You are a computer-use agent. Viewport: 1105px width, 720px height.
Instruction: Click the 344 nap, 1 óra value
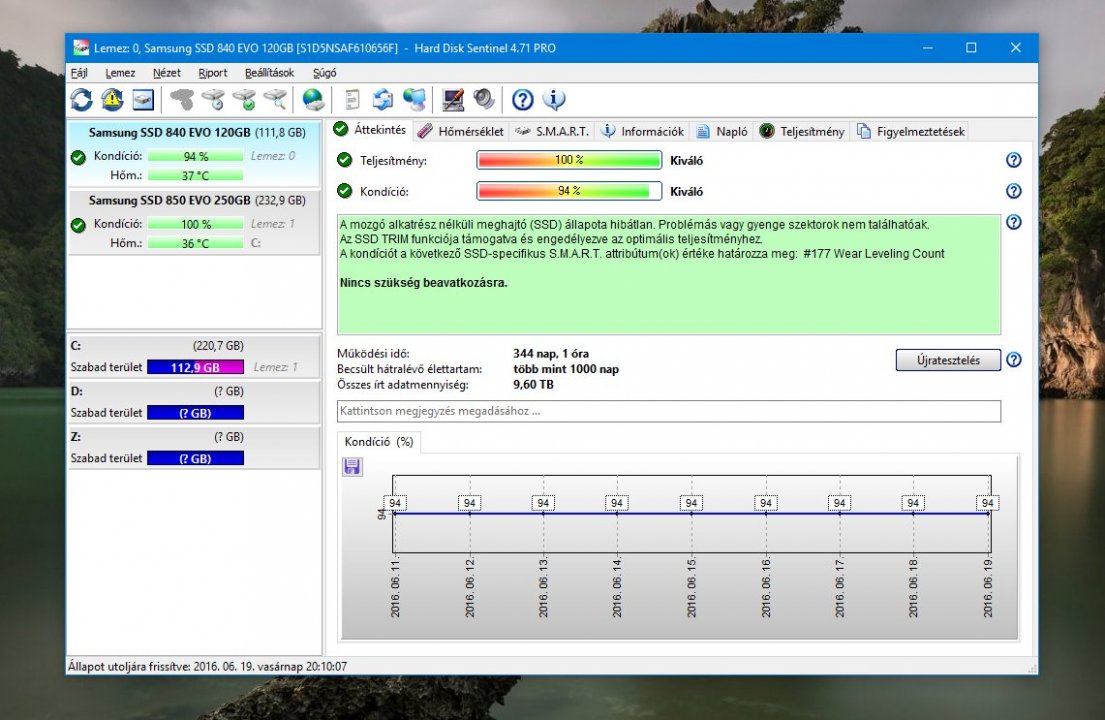(551, 354)
